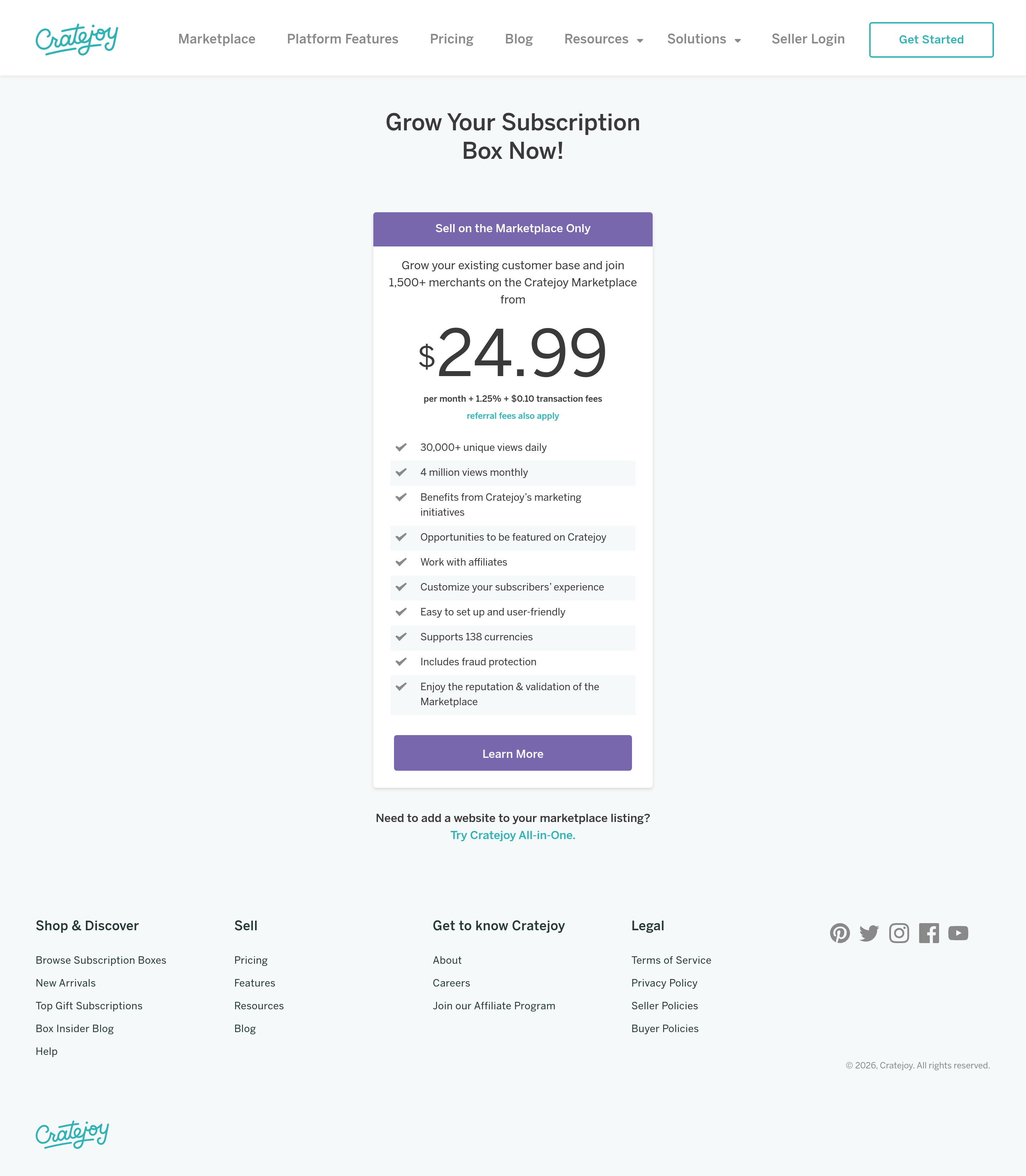Viewport: 1026px width, 1176px height.
Task: Expand the Resources dropdown menu
Action: click(603, 39)
